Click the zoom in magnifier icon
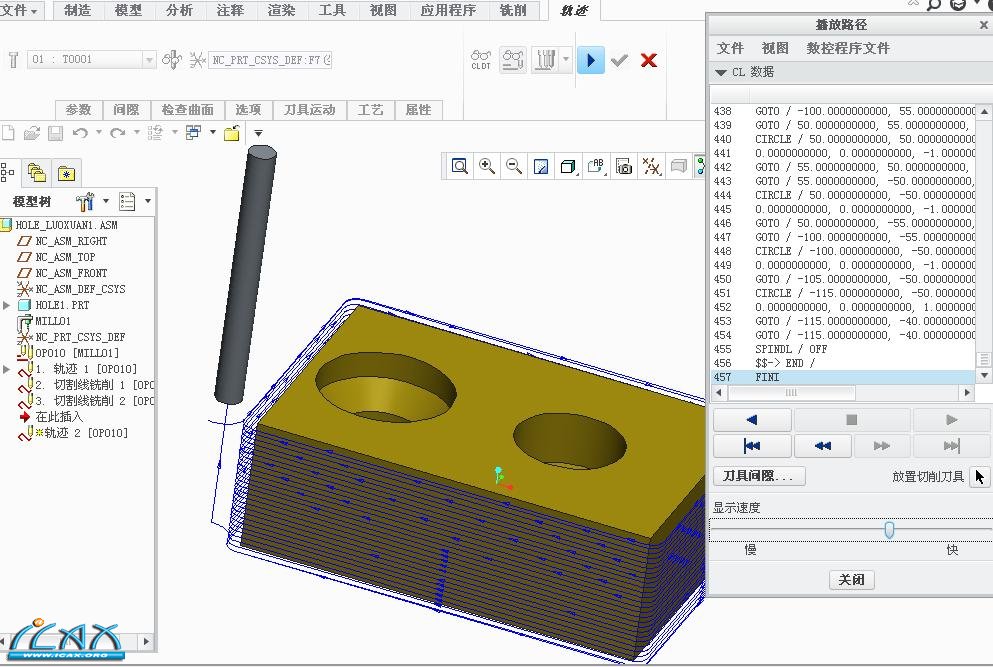 click(x=487, y=166)
